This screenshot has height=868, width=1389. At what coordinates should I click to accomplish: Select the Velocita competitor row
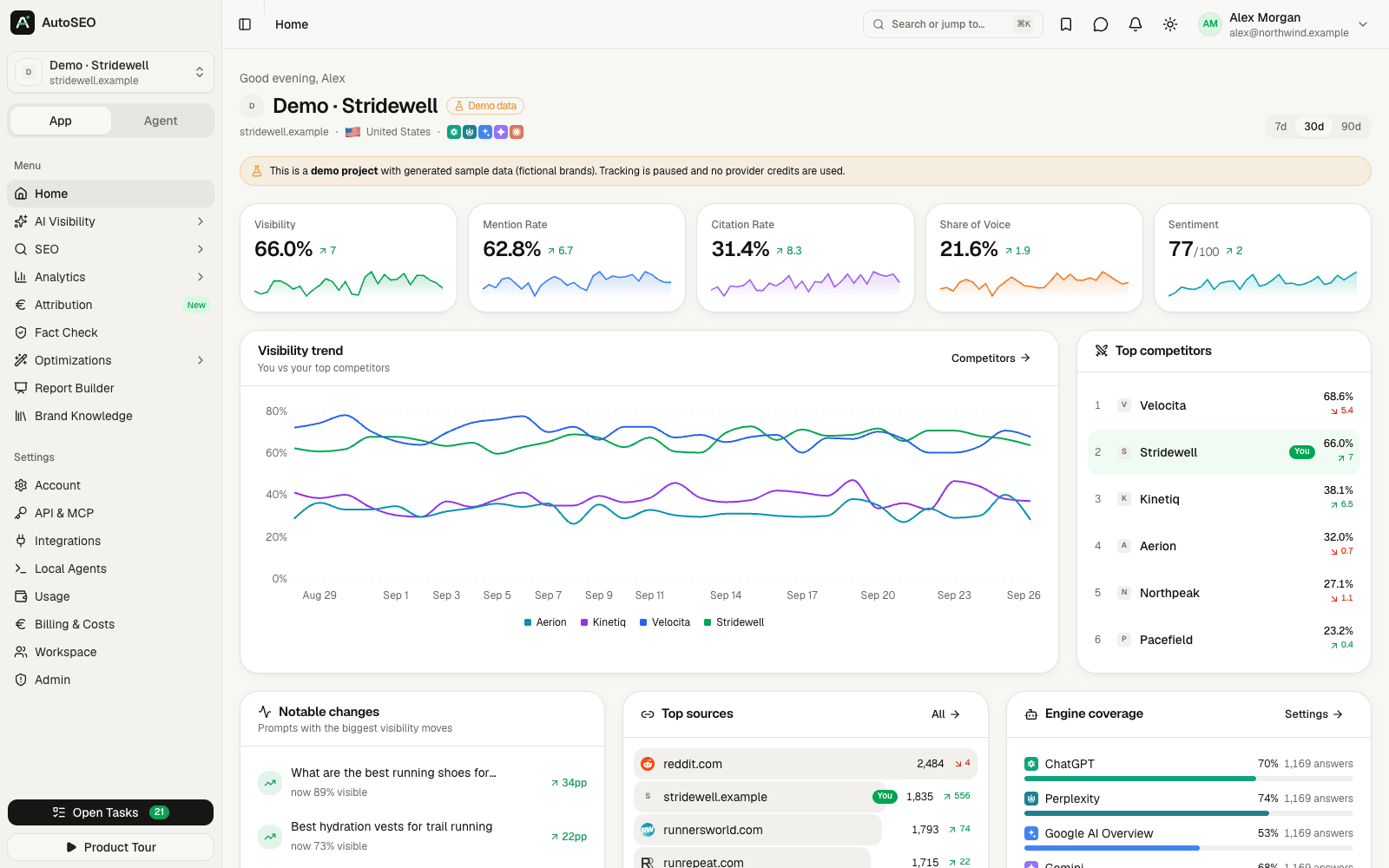click(1223, 405)
